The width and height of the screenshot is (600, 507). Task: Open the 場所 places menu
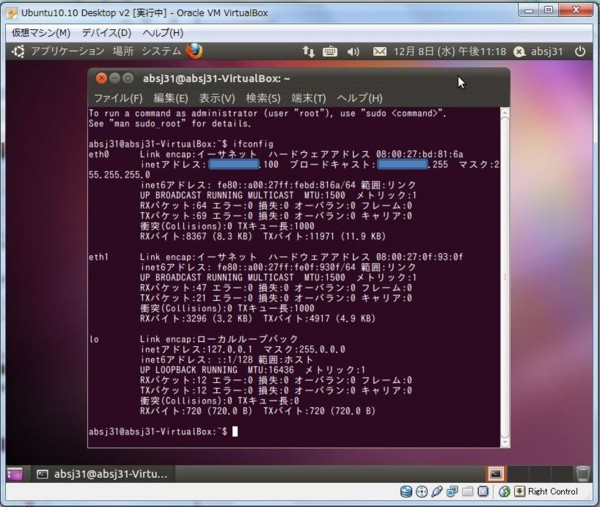[123, 51]
